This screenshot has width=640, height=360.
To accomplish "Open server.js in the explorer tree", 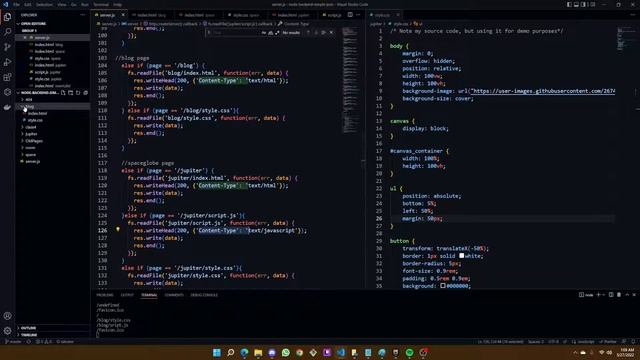I will point(53,162).
